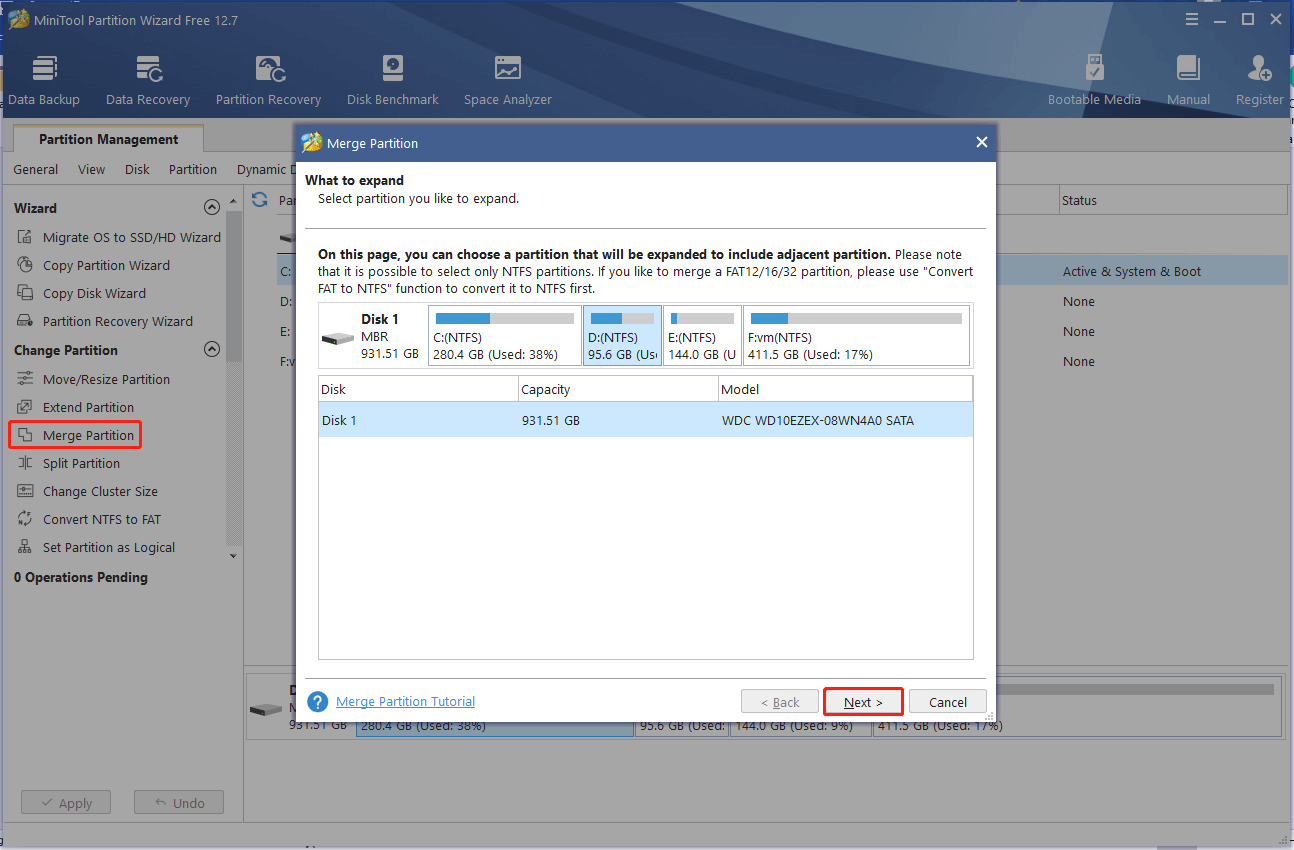Select the D:(NTFS) partition block

(622, 336)
